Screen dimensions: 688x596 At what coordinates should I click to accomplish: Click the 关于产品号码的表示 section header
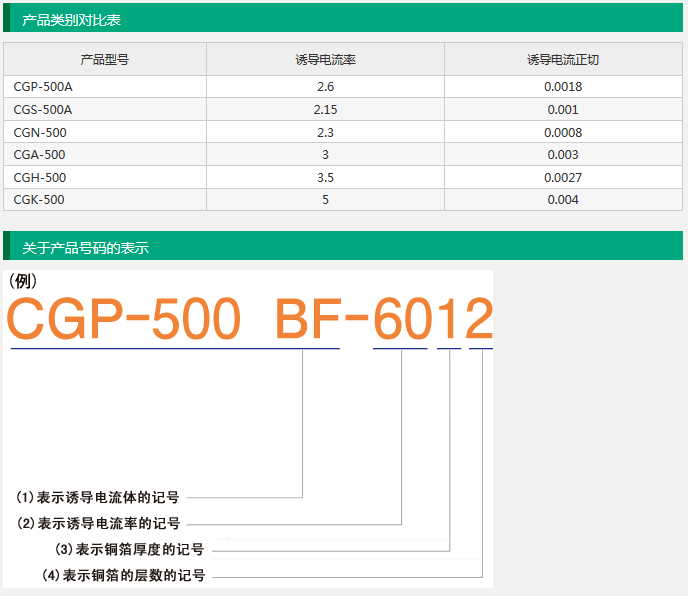click(x=85, y=247)
